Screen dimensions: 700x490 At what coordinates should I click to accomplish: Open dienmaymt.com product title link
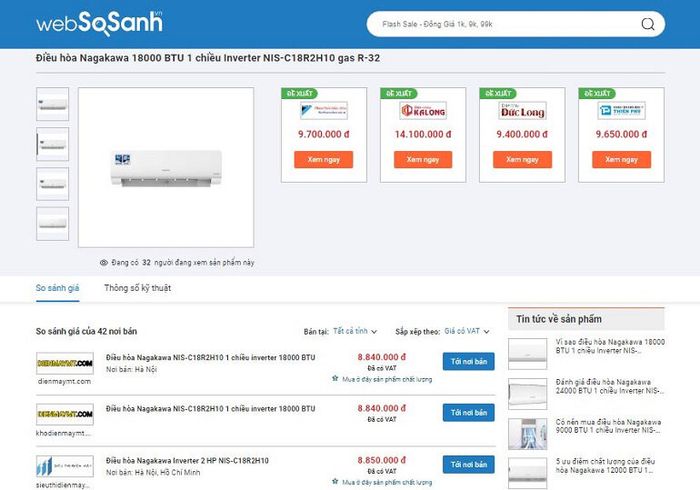(x=210, y=357)
